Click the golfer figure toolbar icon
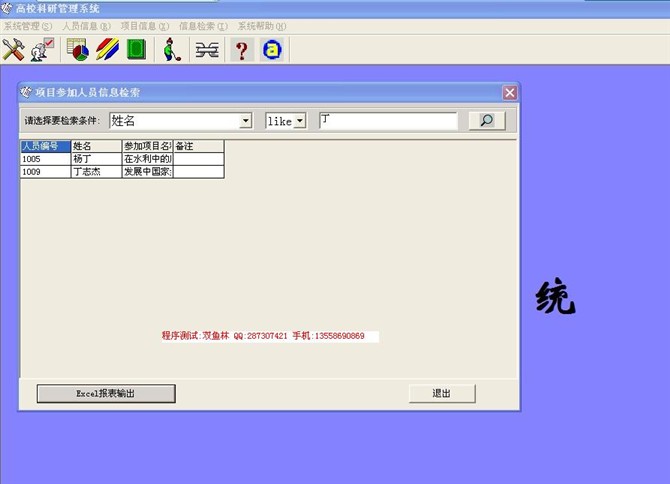This screenshot has width=670, height=484. [172, 50]
